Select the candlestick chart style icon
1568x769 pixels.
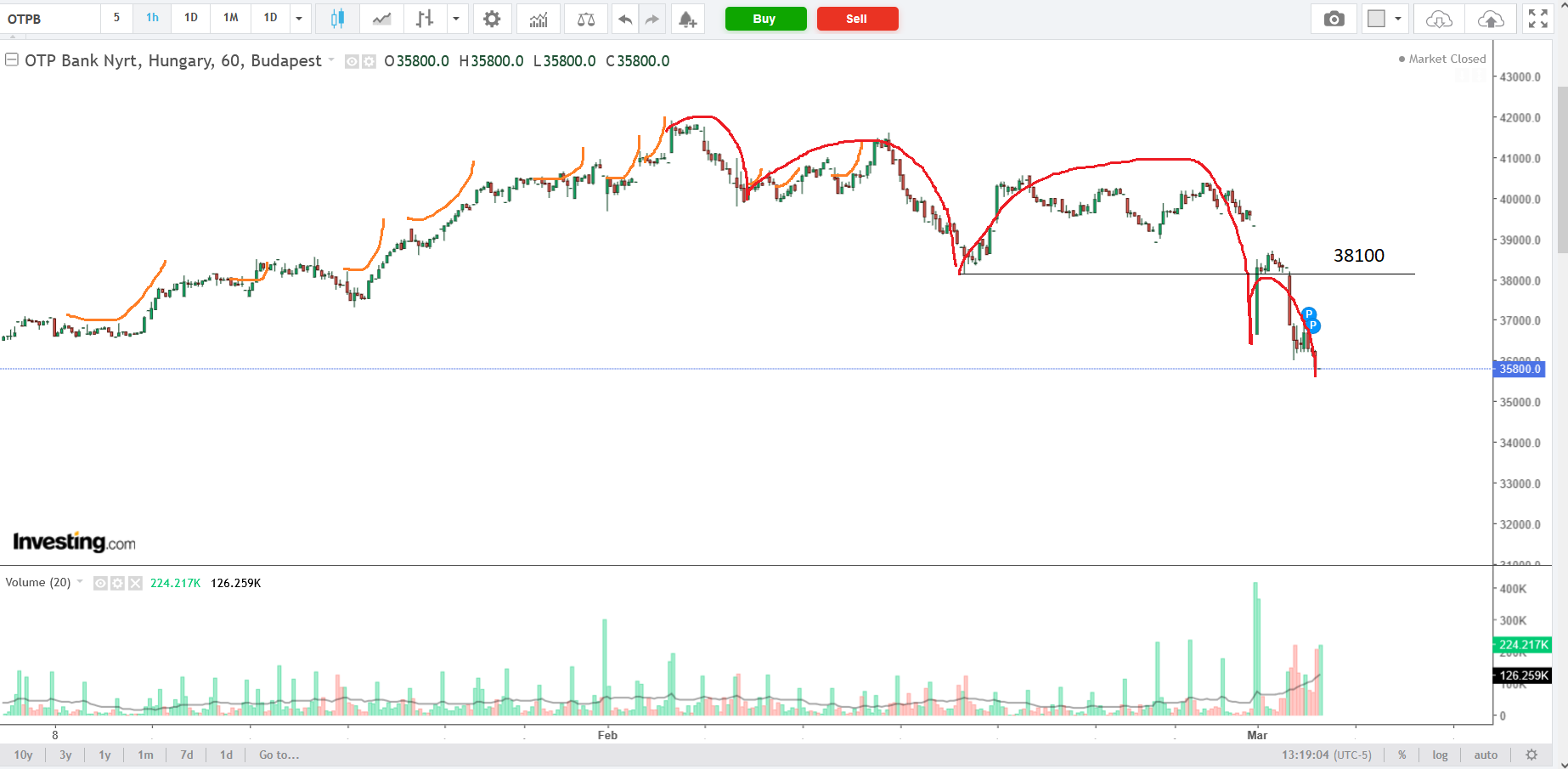[337, 19]
